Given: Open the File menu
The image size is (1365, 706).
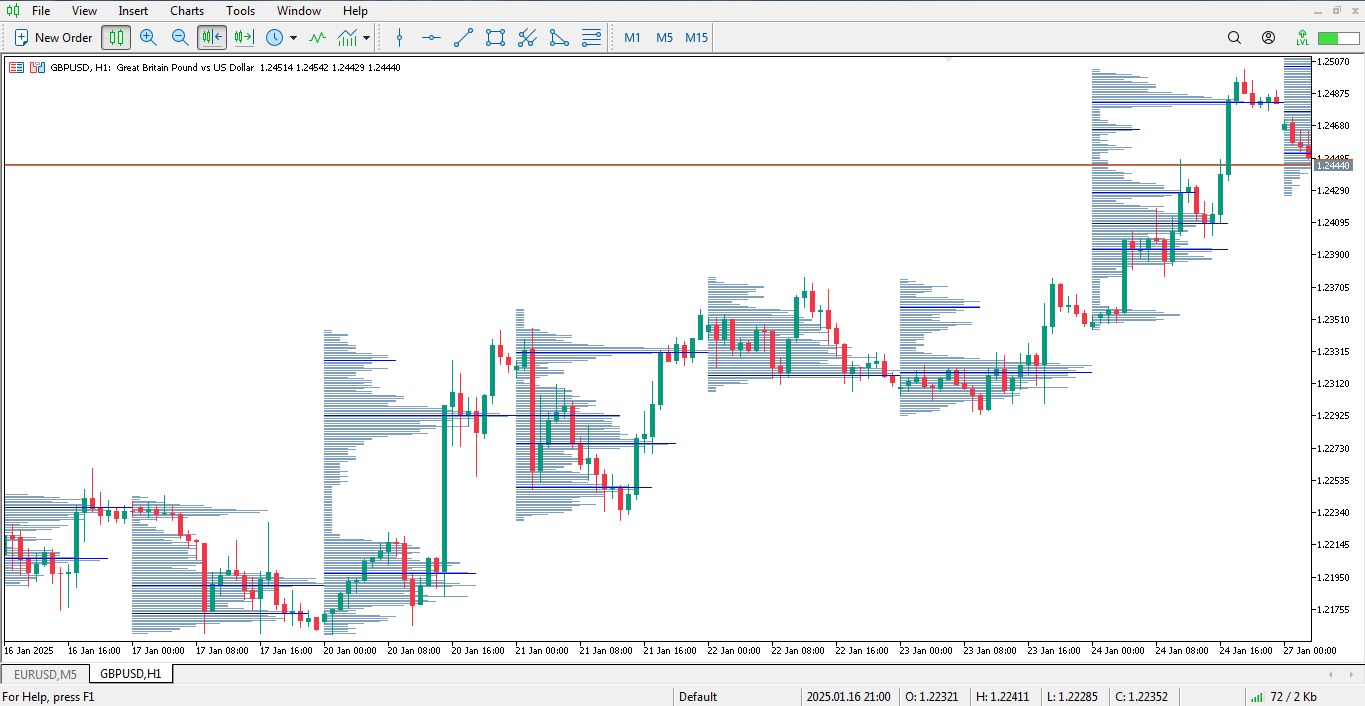Looking at the screenshot, I should pos(41,11).
